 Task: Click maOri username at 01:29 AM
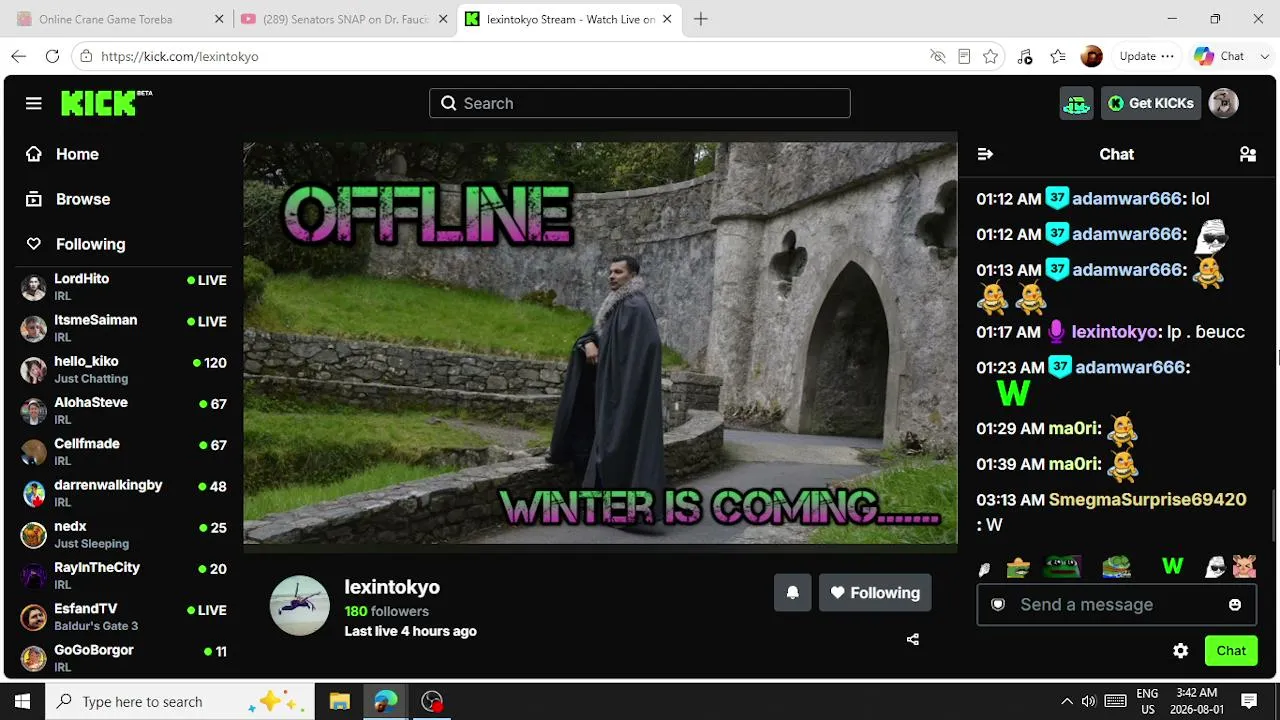(x=1072, y=428)
